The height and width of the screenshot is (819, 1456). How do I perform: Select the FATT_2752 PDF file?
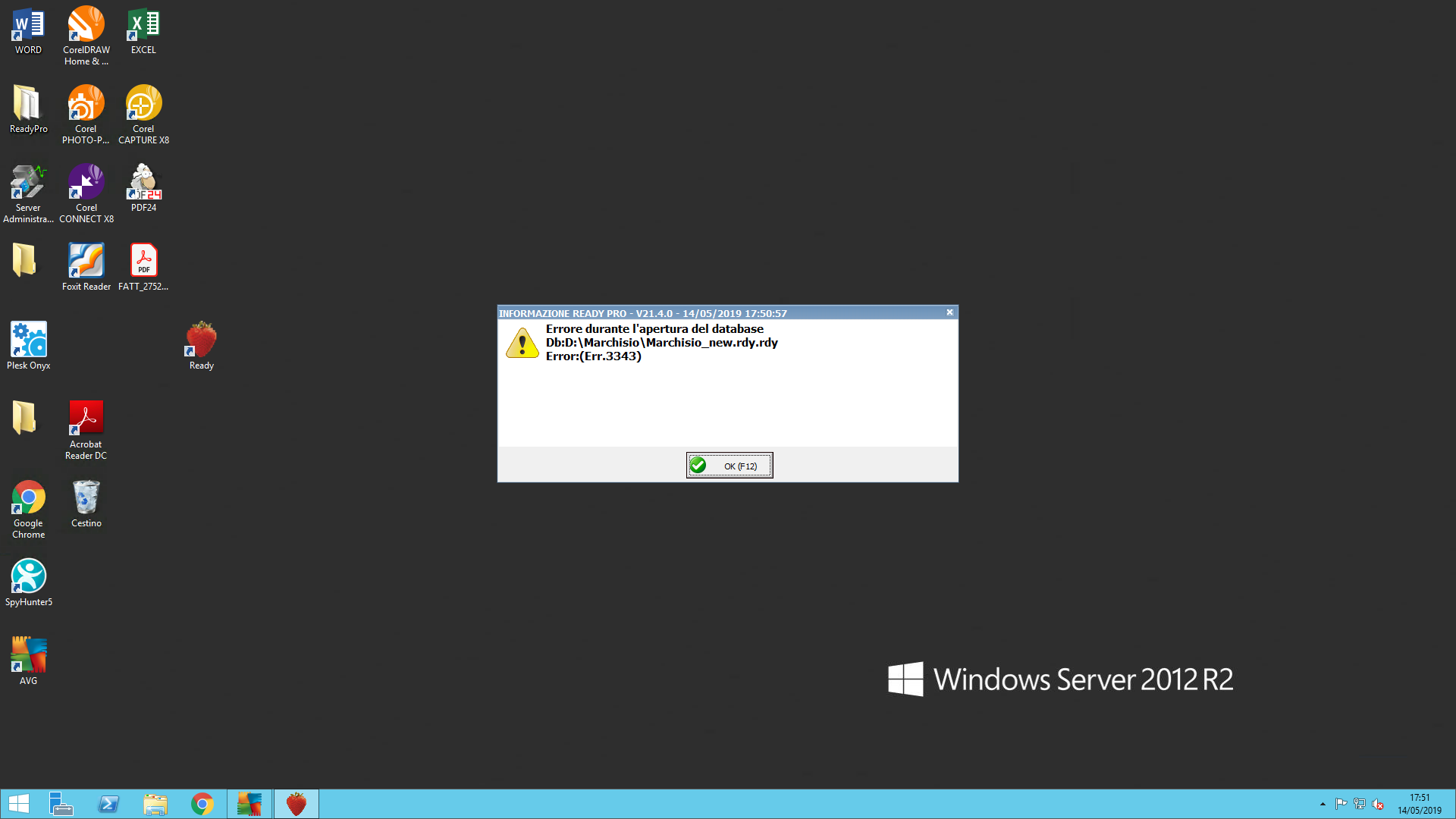pyautogui.click(x=143, y=268)
